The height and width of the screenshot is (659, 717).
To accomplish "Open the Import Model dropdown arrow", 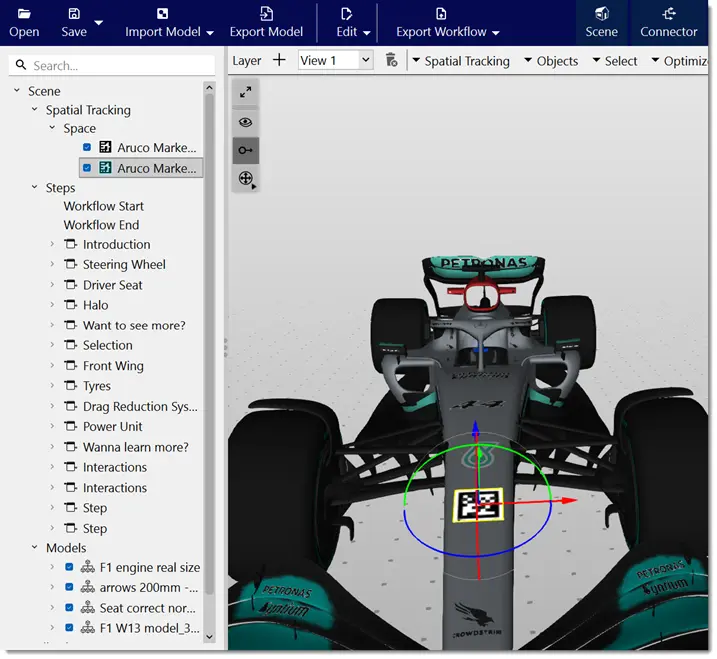I will (210, 33).
